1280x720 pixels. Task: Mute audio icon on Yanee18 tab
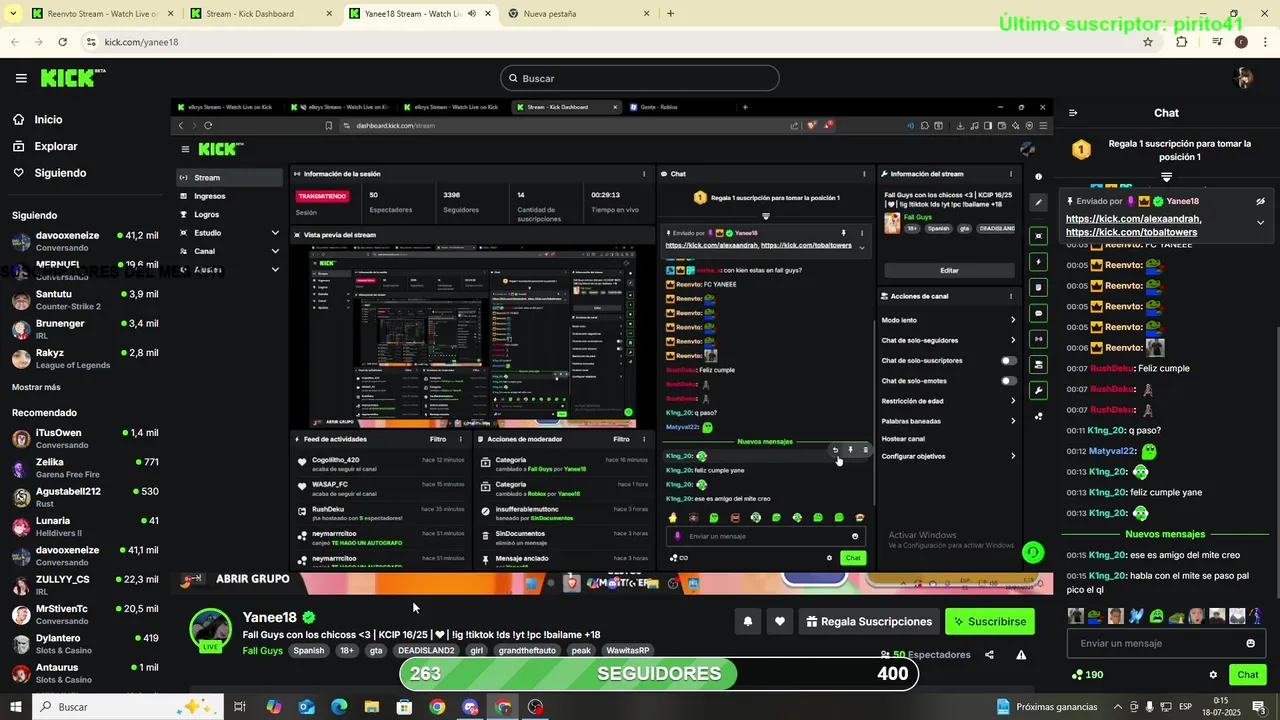pos(472,14)
